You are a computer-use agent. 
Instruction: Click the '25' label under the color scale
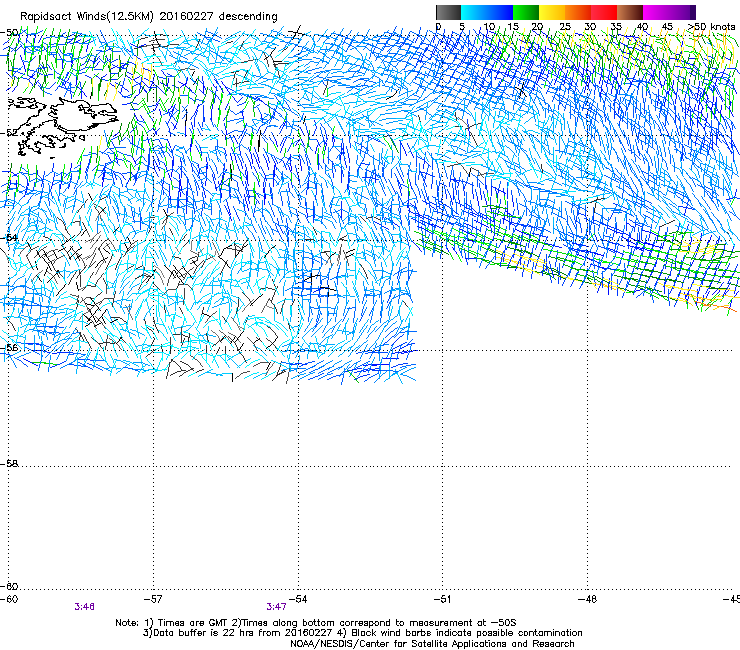tap(565, 27)
